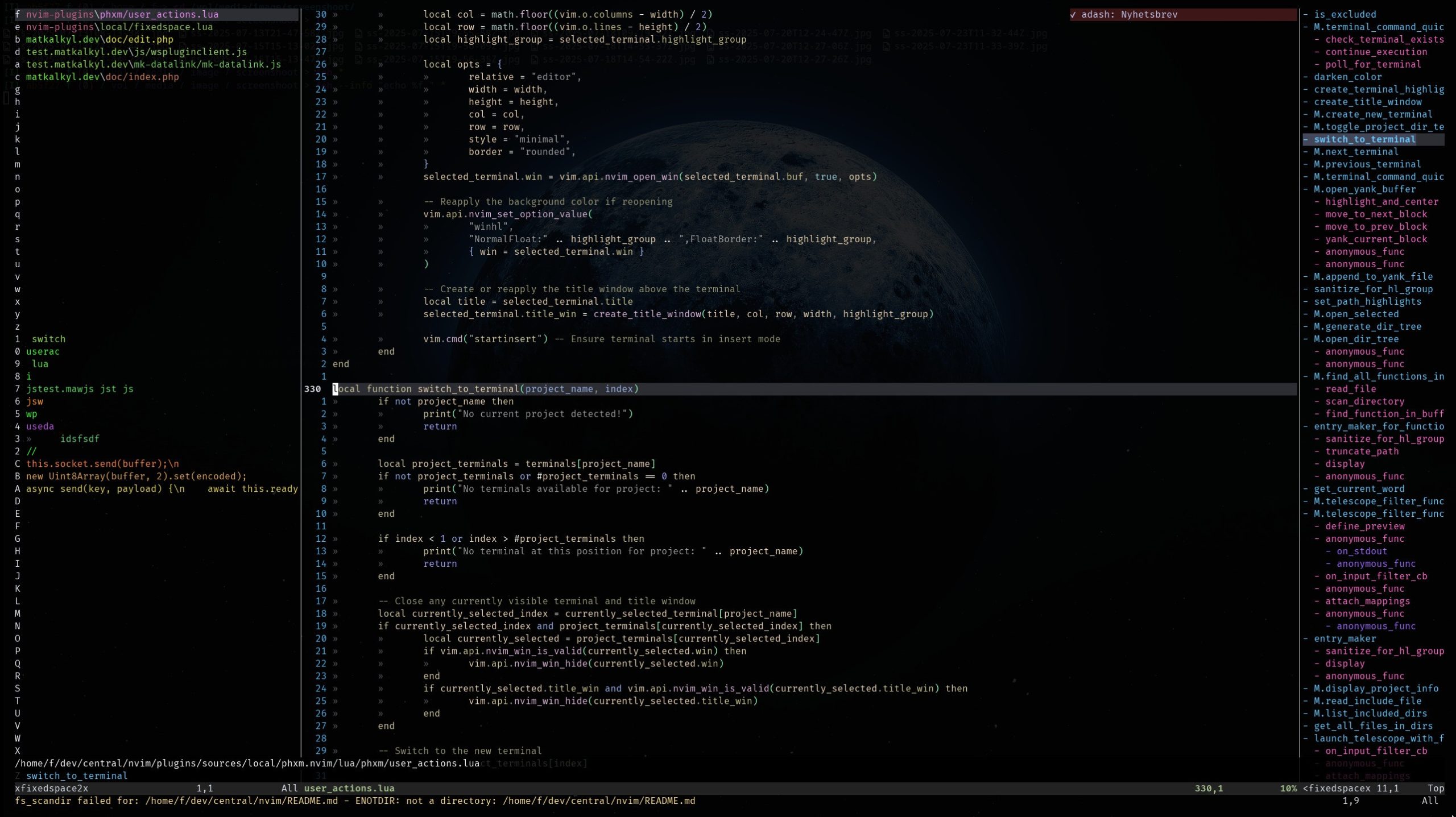Jump to M.next_terminal function

[1356, 152]
